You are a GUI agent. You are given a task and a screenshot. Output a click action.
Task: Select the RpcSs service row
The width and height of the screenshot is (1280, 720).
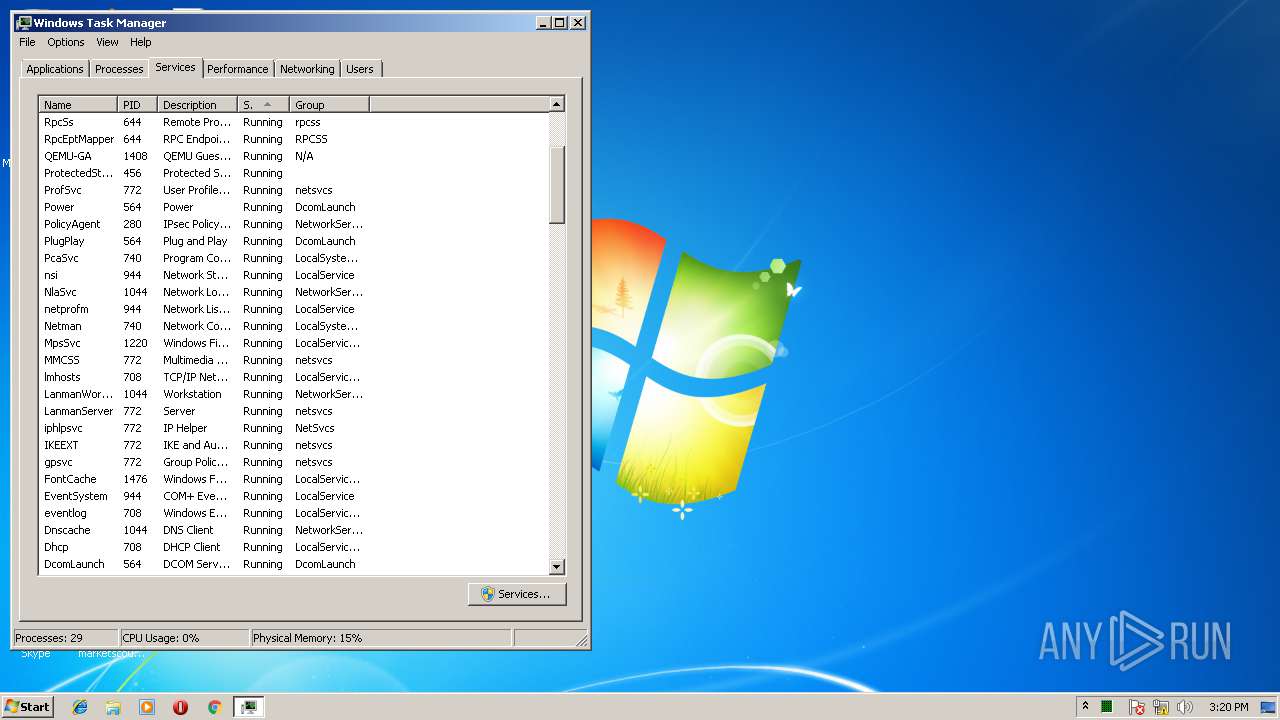[x=294, y=122]
